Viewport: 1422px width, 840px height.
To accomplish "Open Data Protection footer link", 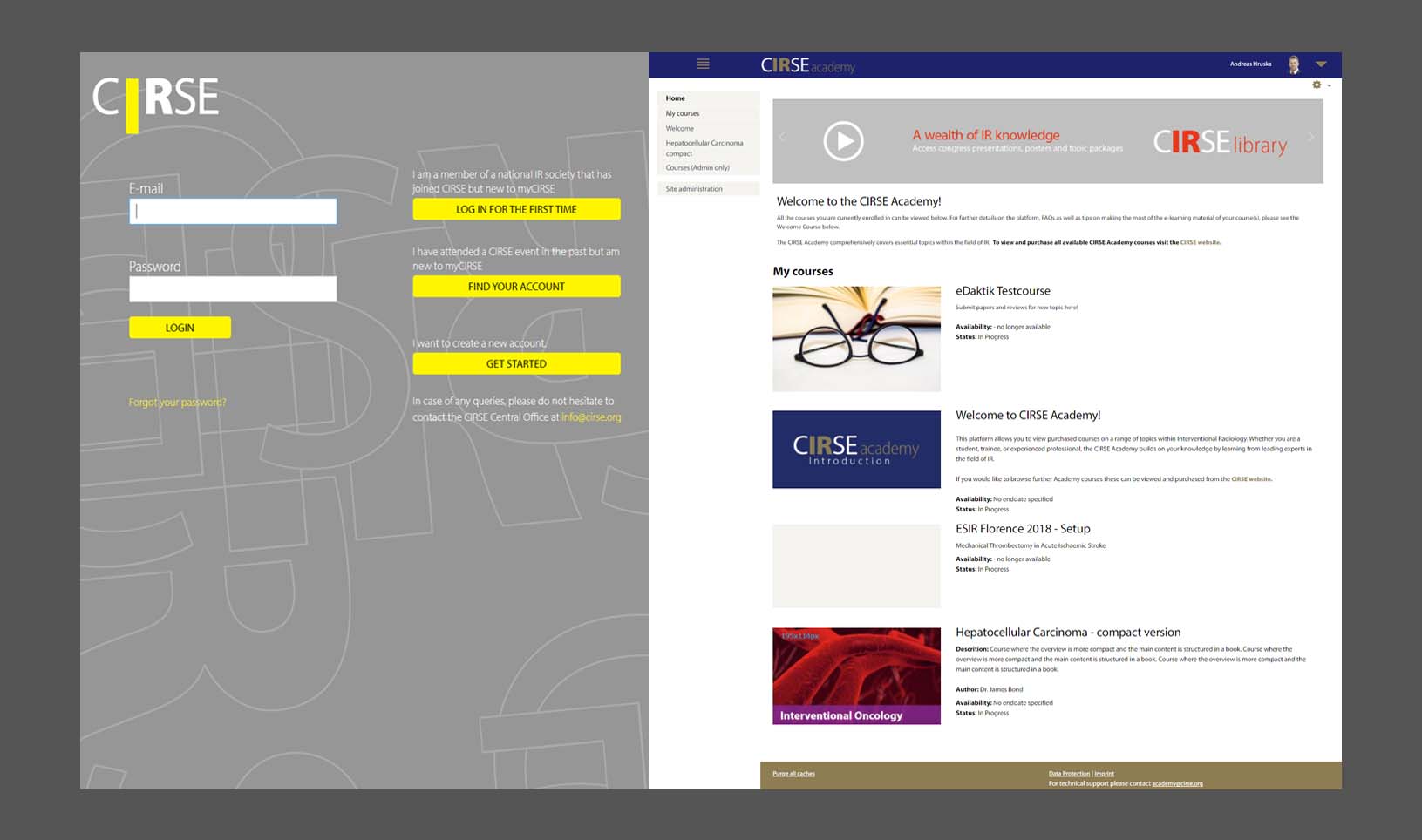I will click(1069, 774).
